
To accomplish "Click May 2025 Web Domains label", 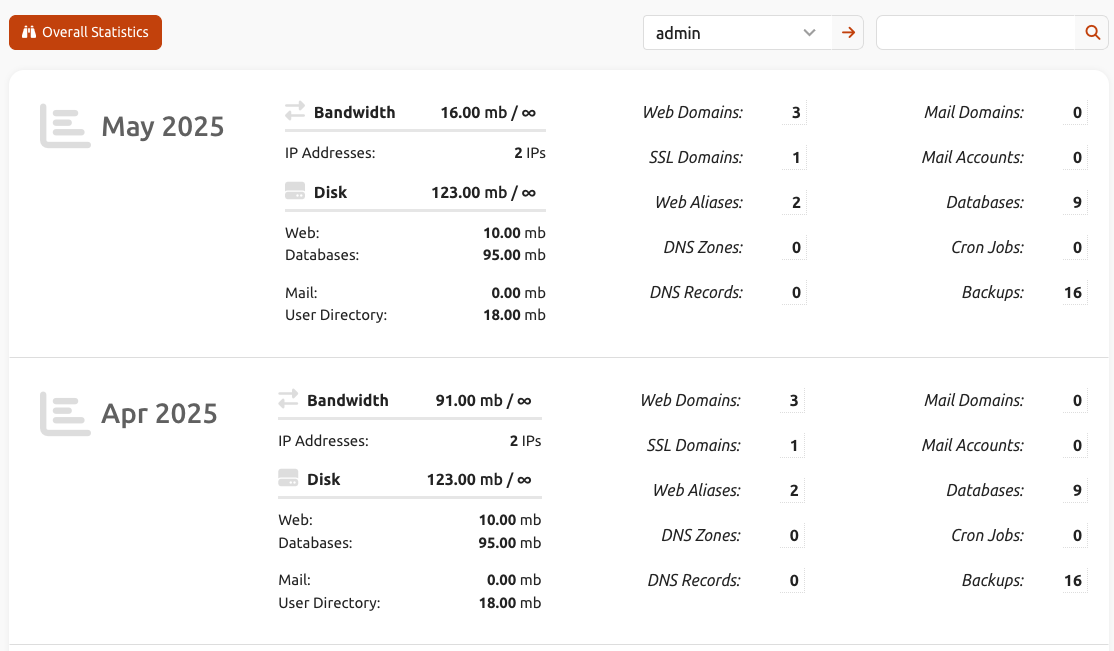I will (693, 112).
